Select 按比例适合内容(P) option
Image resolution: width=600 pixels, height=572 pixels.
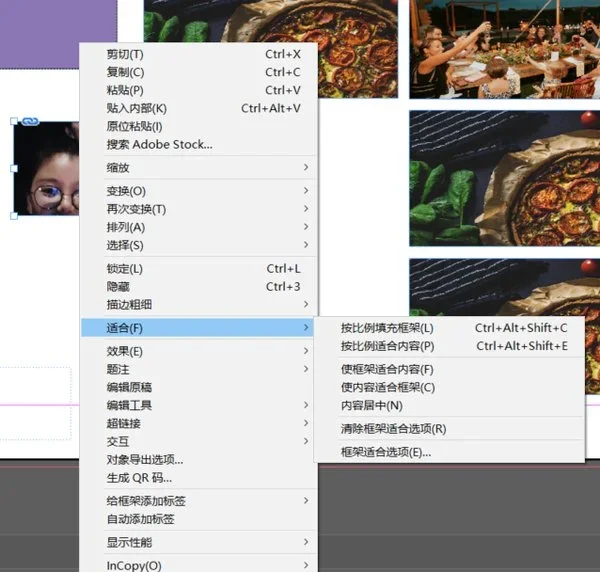tap(449, 346)
